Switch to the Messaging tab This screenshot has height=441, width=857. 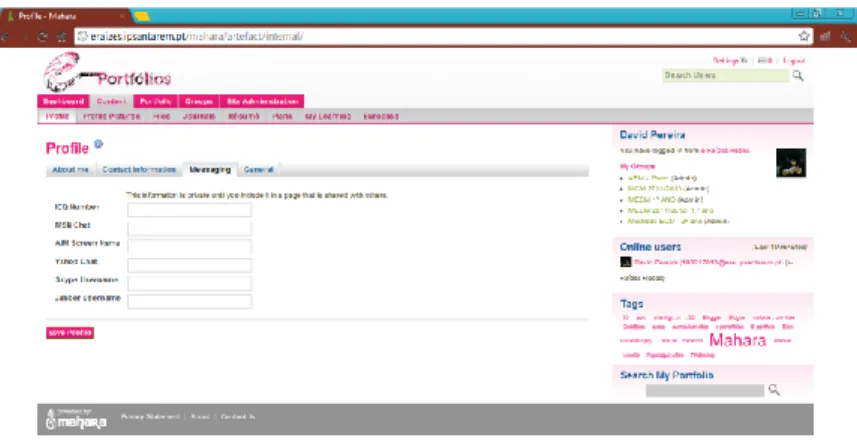pos(210,170)
